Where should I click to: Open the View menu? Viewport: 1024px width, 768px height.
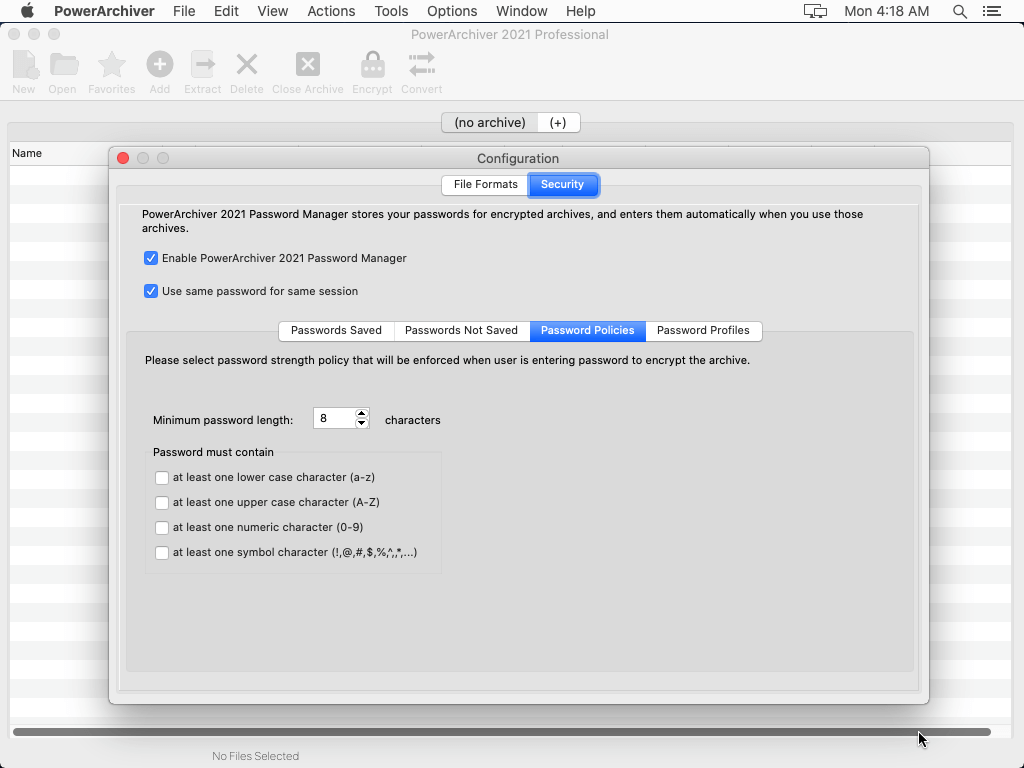[x=272, y=11]
